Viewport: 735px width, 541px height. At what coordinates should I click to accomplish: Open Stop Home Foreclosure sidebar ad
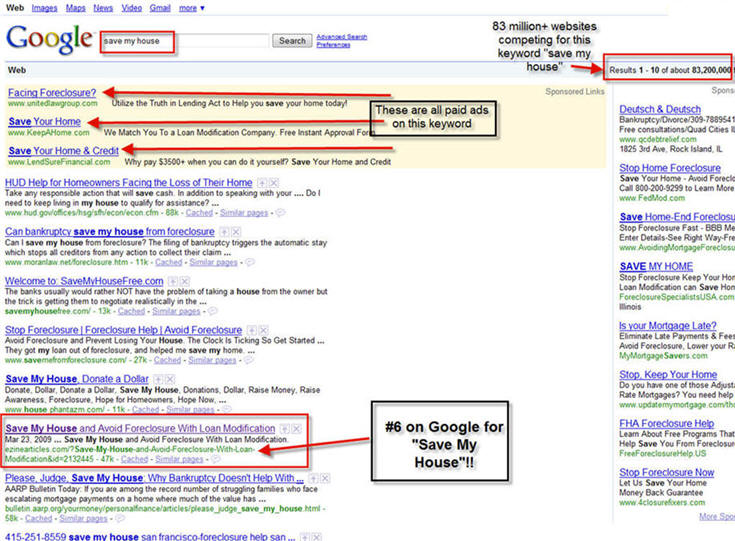(670, 168)
